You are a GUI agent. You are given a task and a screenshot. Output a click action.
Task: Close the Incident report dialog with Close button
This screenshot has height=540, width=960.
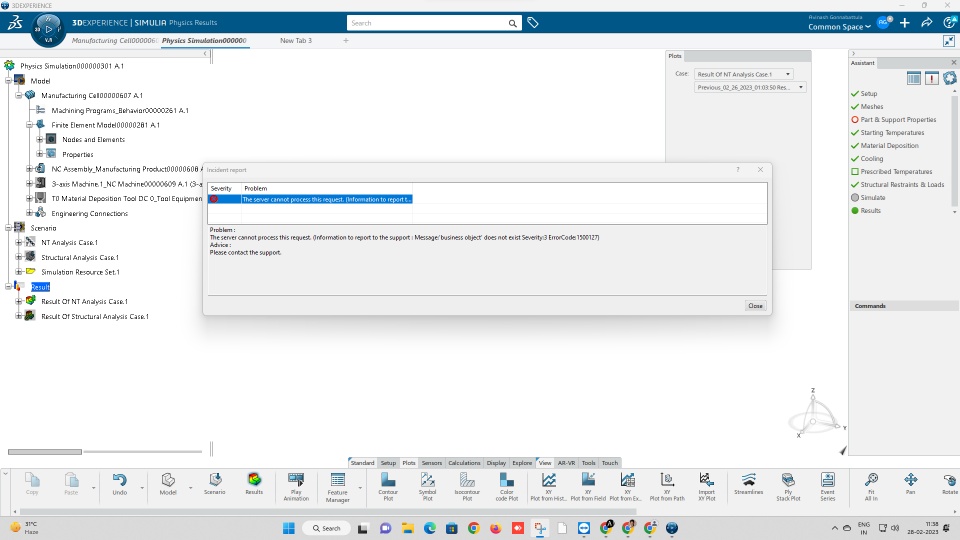pos(756,306)
